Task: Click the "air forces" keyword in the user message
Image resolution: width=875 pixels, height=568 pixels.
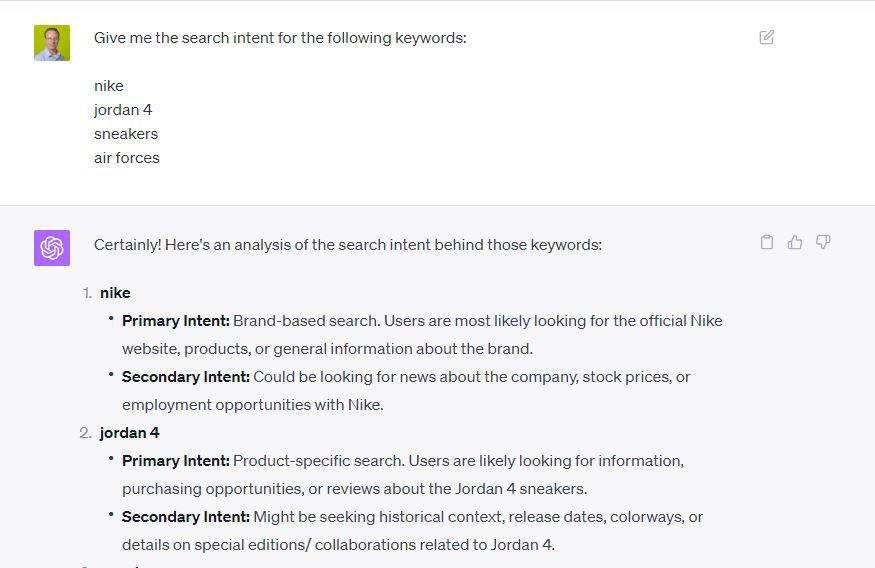Action: click(127, 158)
